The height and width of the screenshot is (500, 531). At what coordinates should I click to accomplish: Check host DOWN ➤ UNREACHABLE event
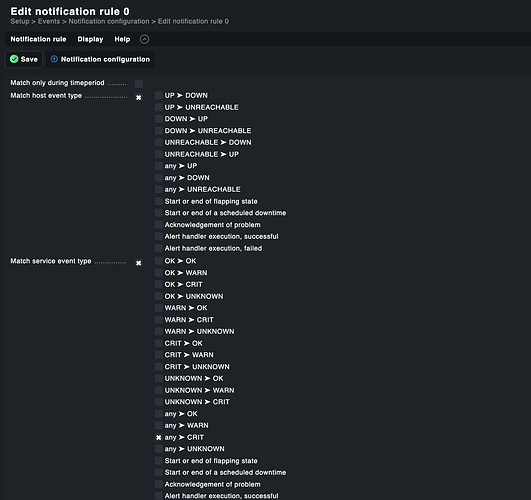pyautogui.click(x=158, y=130)
